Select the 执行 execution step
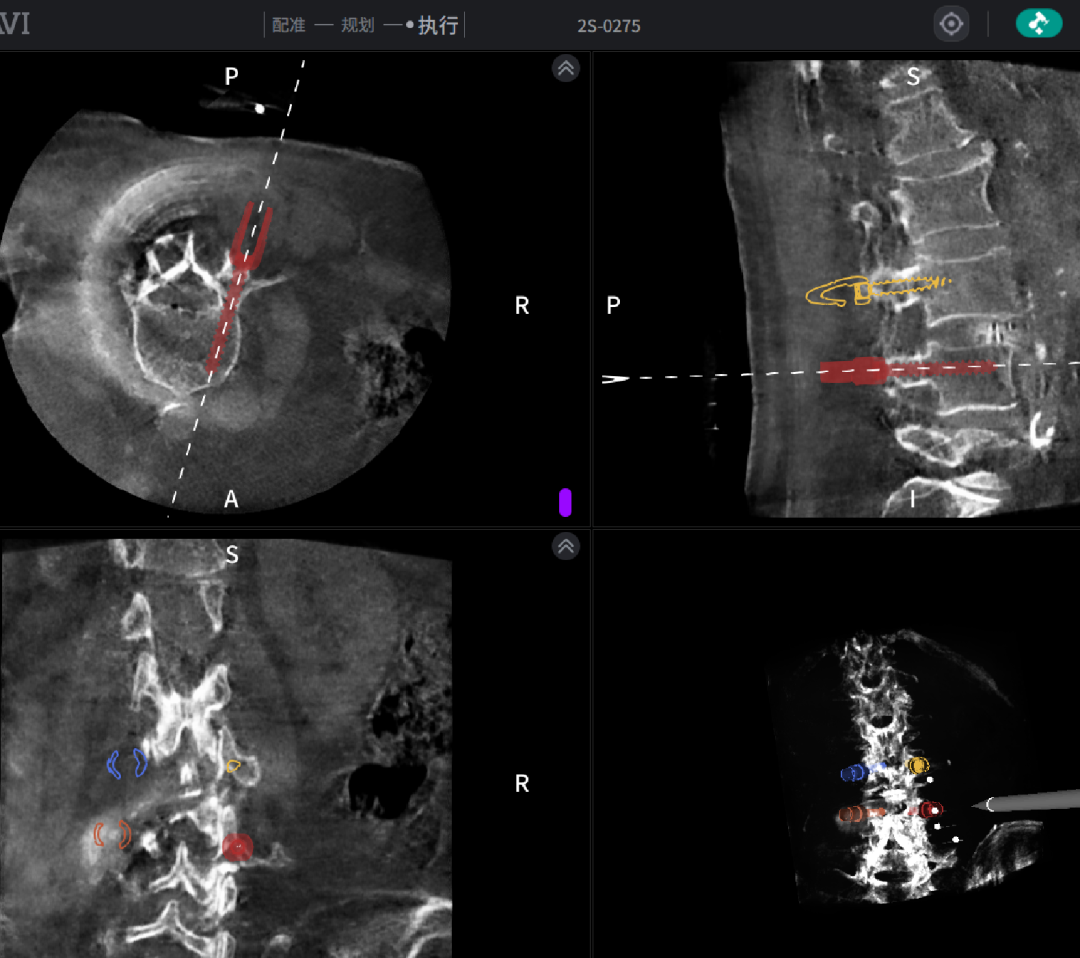This screenshot has width=1080, height=958. tap(438, 25)
